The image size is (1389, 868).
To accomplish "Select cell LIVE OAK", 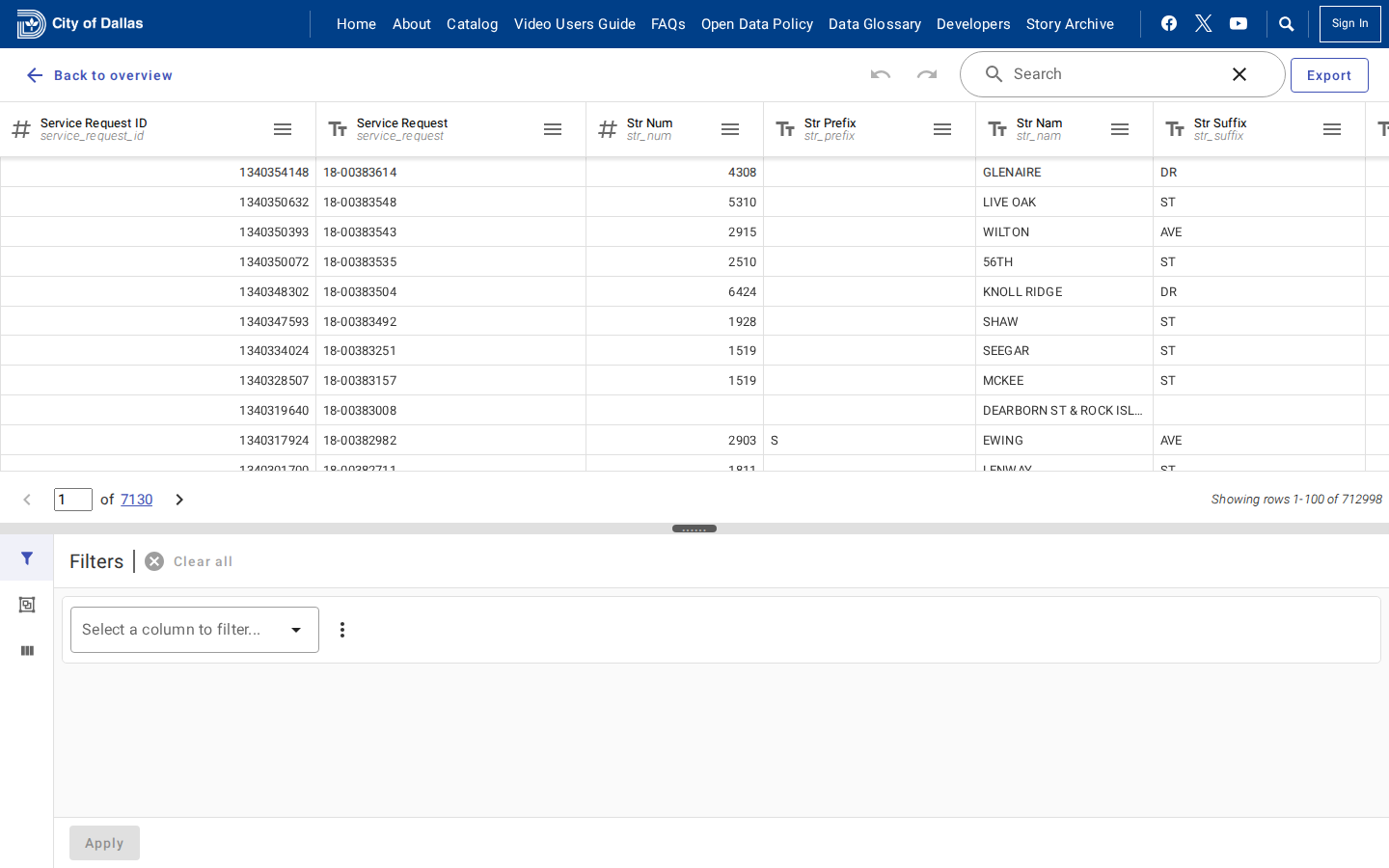I will (x=1064, y=203).
